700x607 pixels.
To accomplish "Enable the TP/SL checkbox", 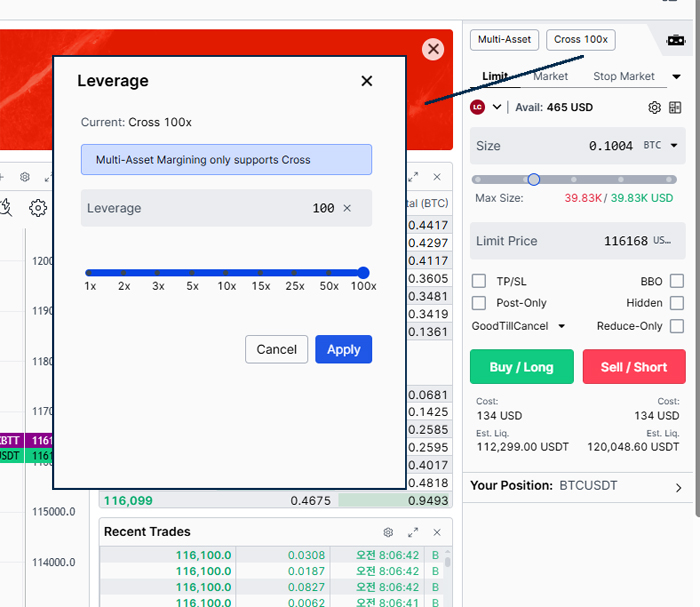I will click(479, 282).
